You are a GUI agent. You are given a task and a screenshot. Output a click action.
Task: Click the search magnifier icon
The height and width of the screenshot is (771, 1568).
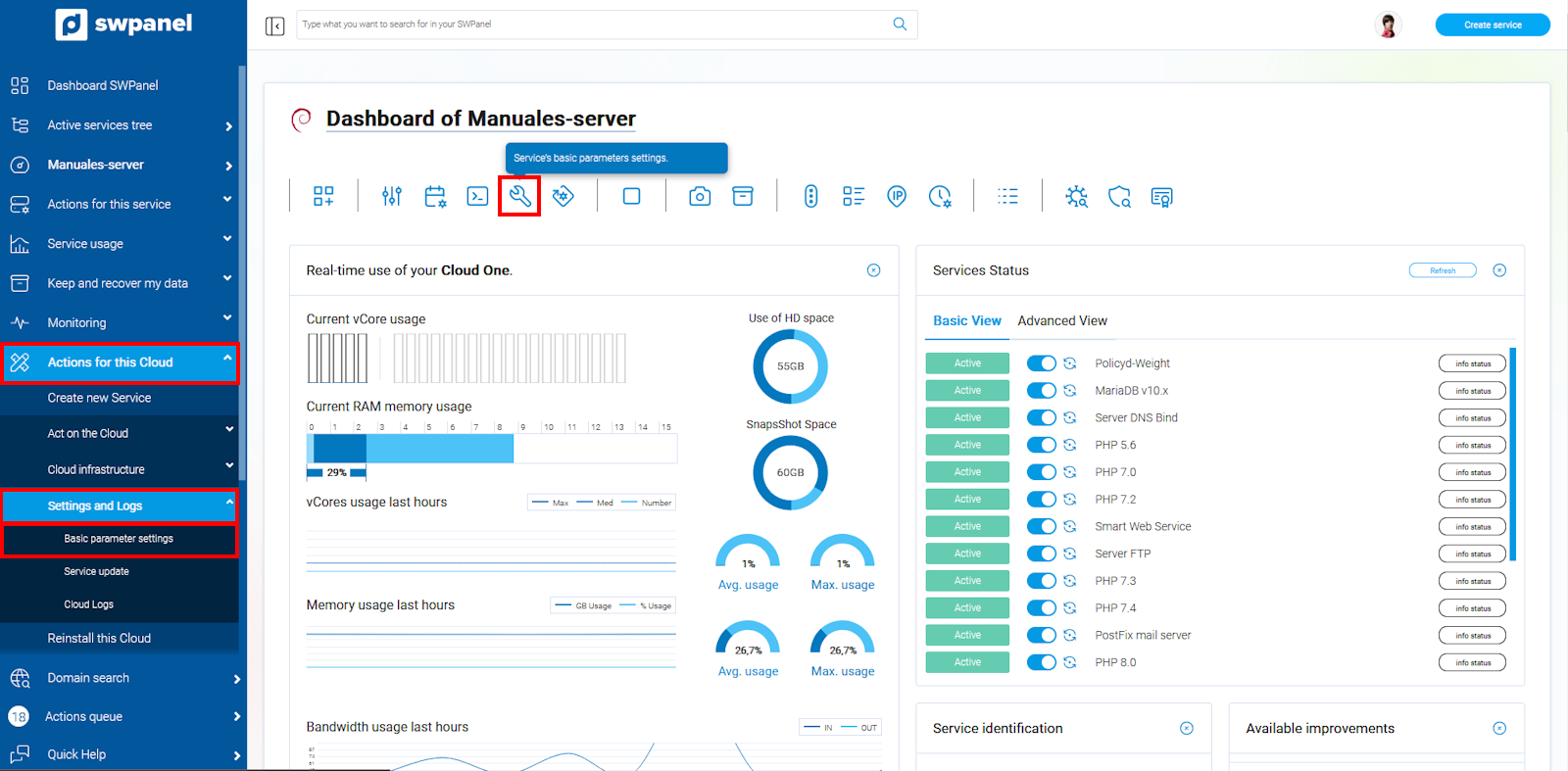click(900, 24)
